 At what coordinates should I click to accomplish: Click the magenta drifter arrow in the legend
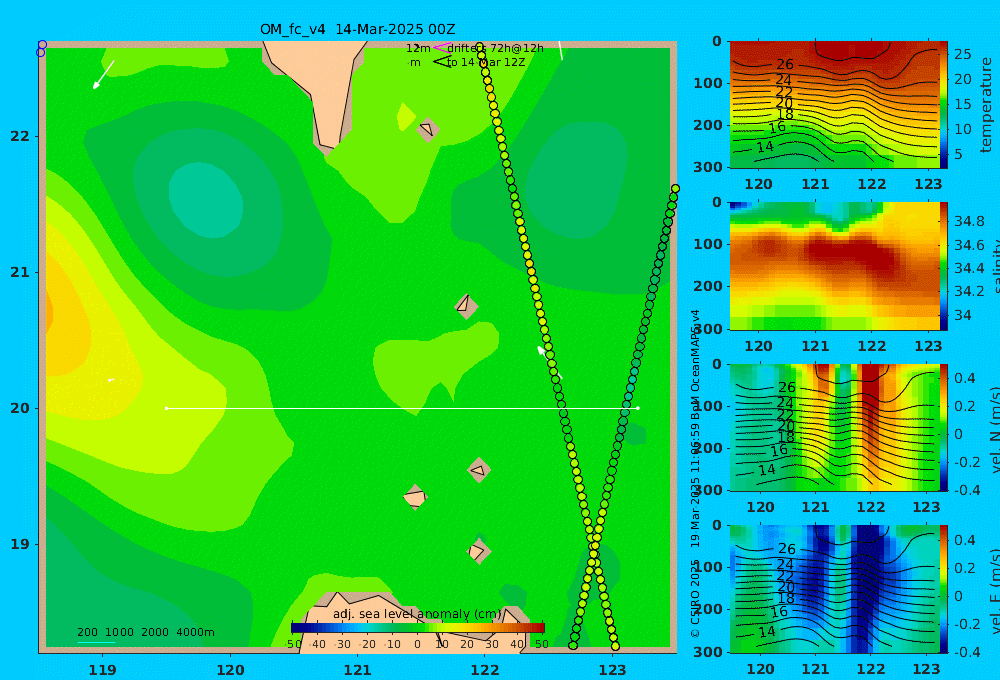point(441,47)
